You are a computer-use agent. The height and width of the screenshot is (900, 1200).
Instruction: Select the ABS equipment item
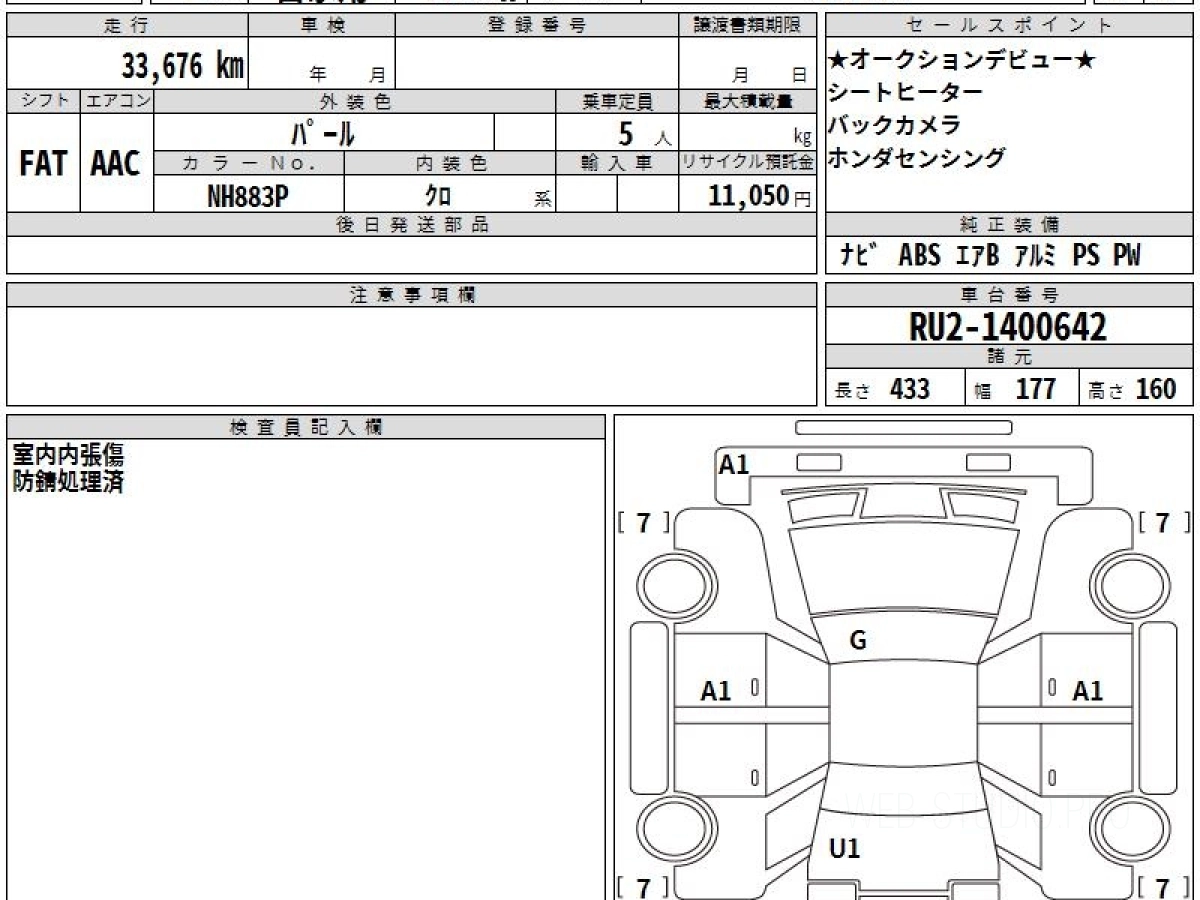pos(919,255)
